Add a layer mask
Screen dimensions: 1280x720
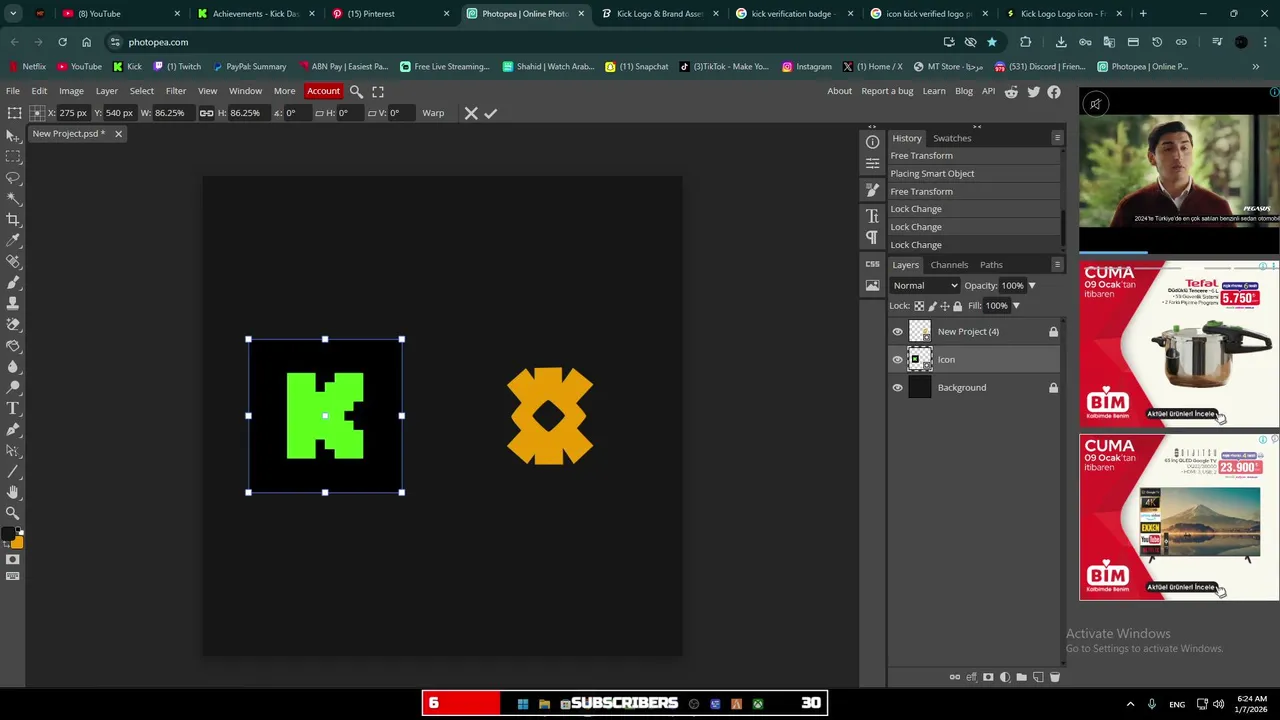[x=988, y=677]
